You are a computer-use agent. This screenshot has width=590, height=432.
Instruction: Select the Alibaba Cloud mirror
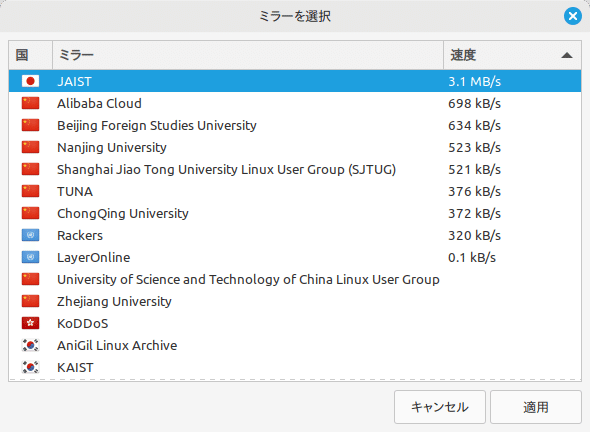(x=295, y=103)
